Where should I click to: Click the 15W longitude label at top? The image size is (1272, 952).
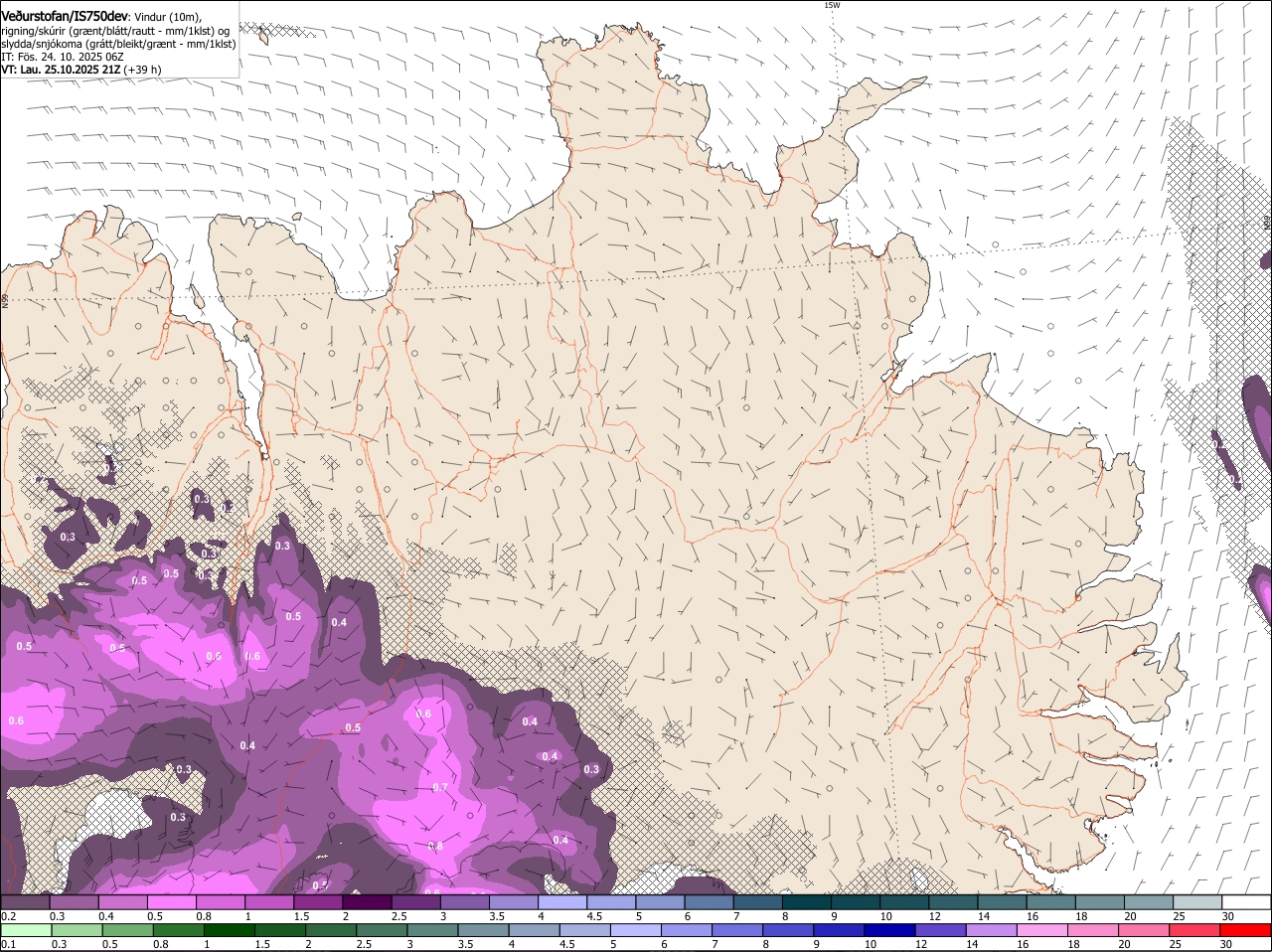832,5
